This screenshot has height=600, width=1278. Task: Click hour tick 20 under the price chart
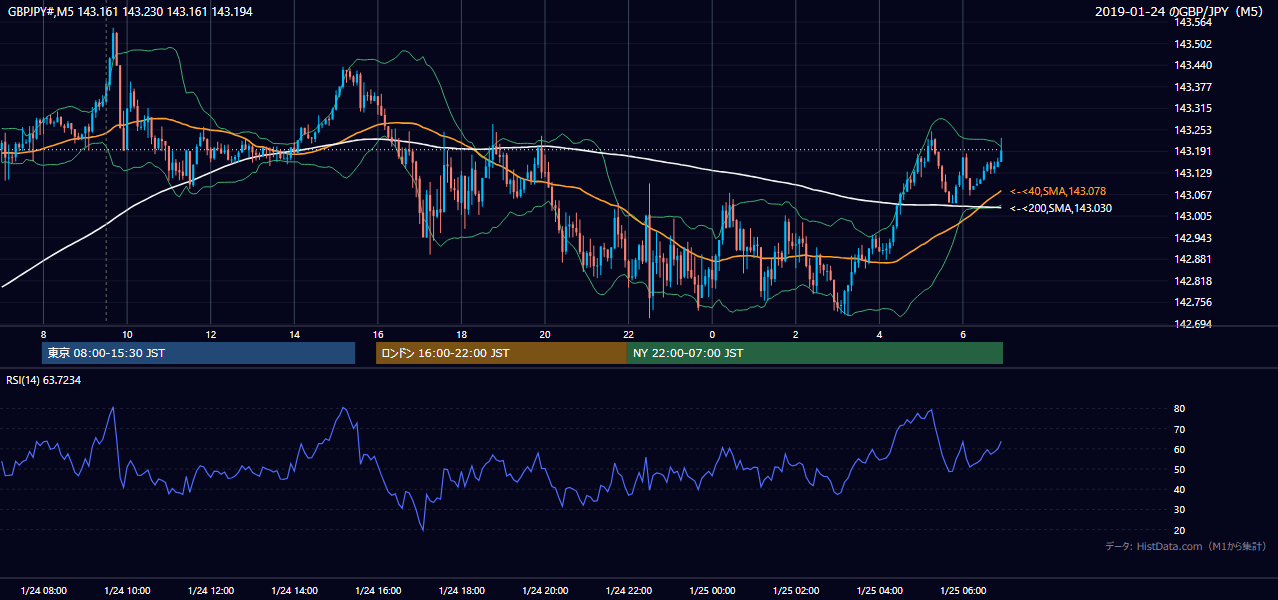point(545,334)
